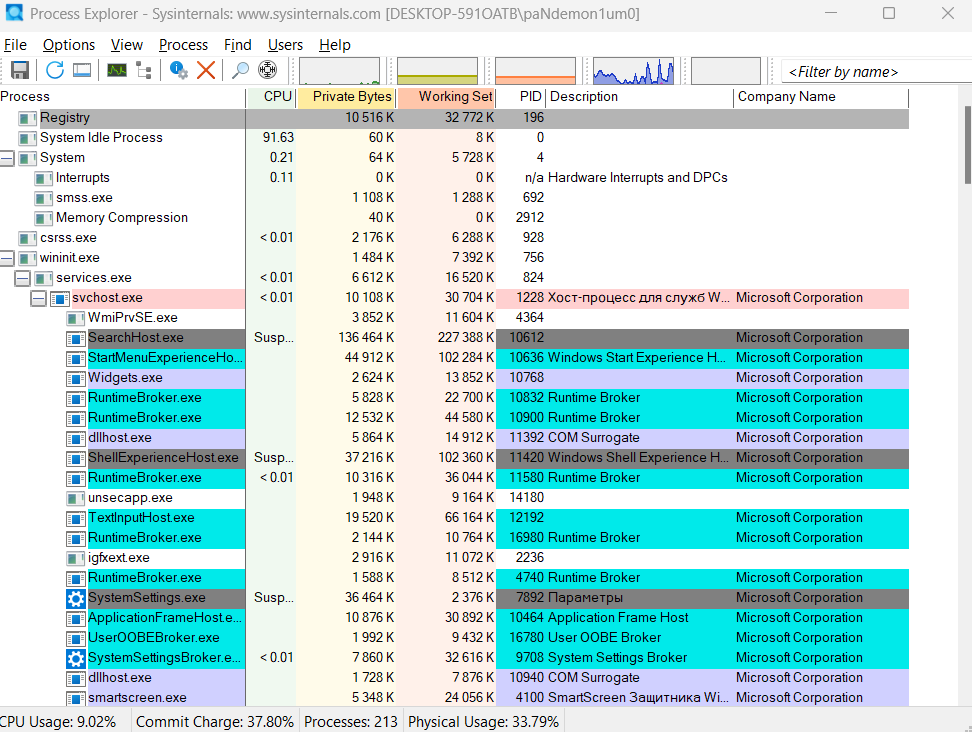Select the Widgets.exe process

454,378
